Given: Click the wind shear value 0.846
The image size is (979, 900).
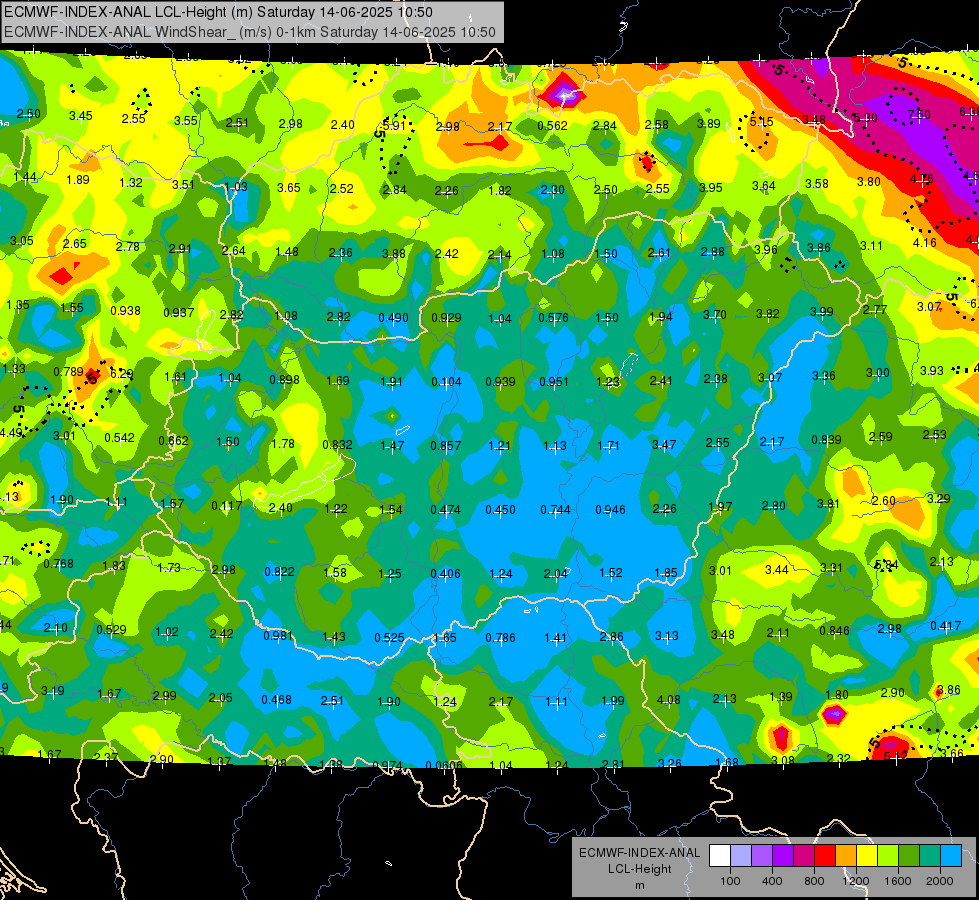Looking at the screenshot, I should pos(835,630).
